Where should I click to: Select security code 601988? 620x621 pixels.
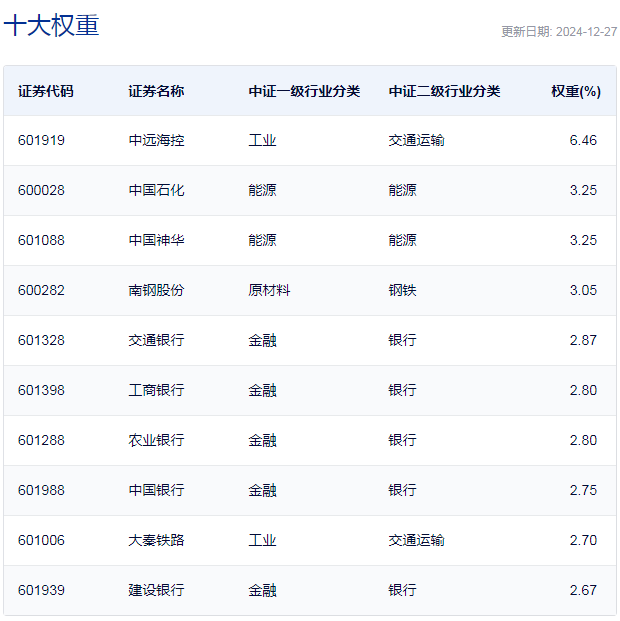point(41,490)
